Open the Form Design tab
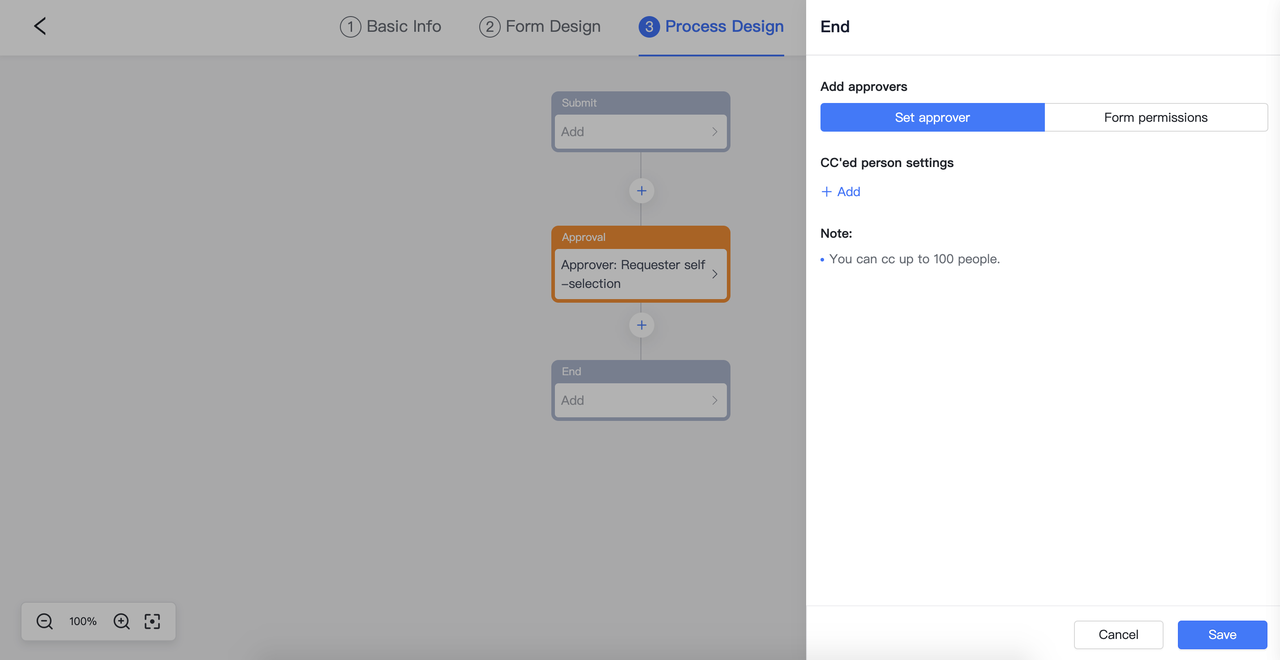The width and height of the screenshot is (1280, 660). (x=540, y=27)
